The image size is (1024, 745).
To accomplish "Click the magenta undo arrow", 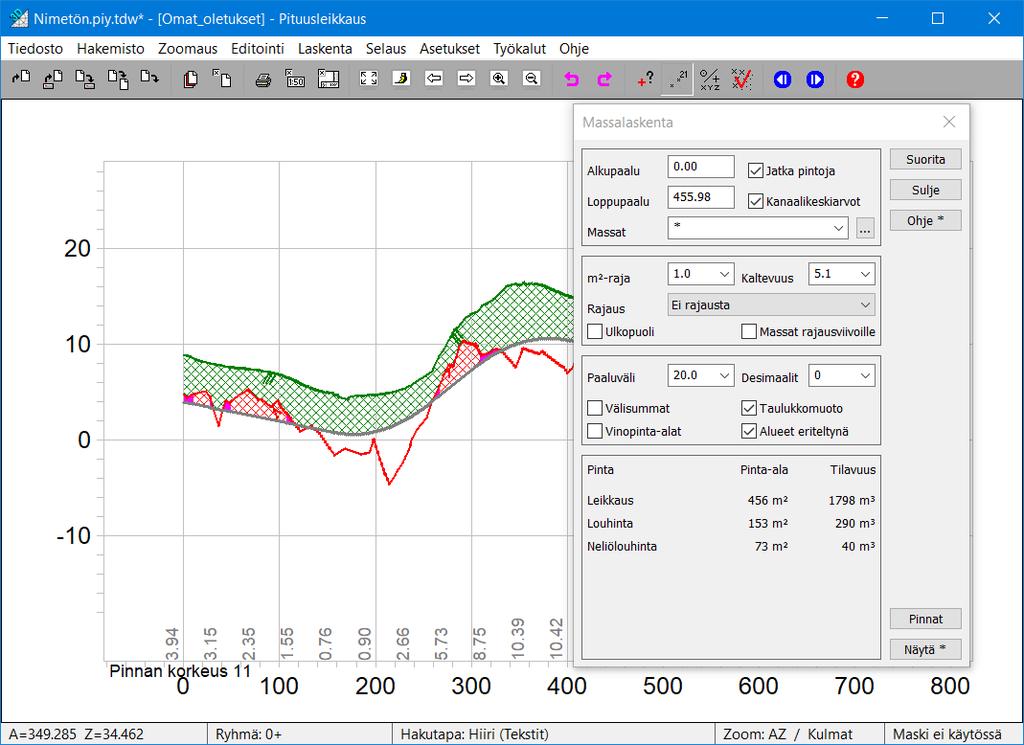I will (572, 79).
